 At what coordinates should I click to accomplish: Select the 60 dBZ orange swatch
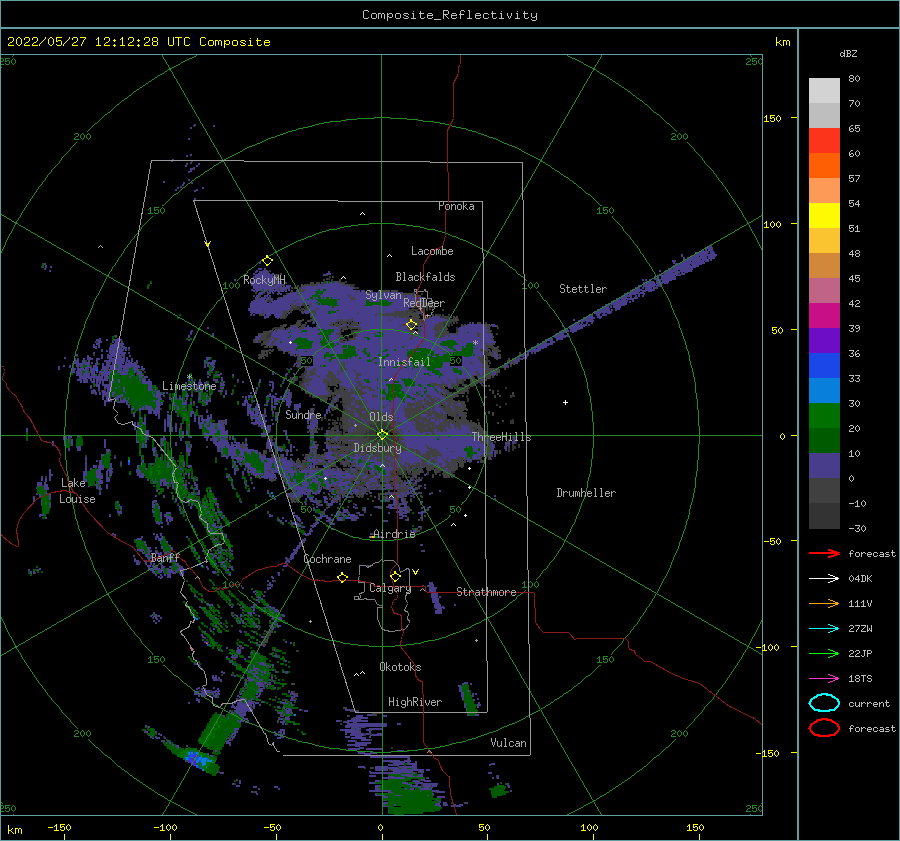pyautogui.click(x=824, y=165)
